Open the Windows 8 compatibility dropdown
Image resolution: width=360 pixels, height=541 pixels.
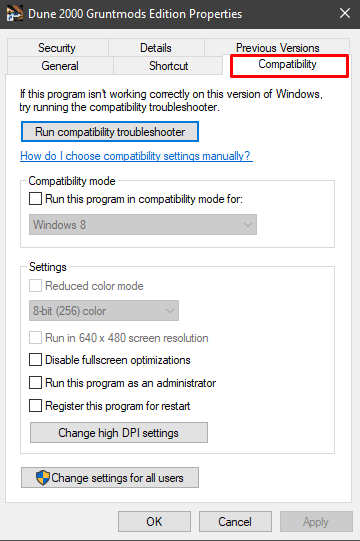pyautogui.click(x=143, y=225)
